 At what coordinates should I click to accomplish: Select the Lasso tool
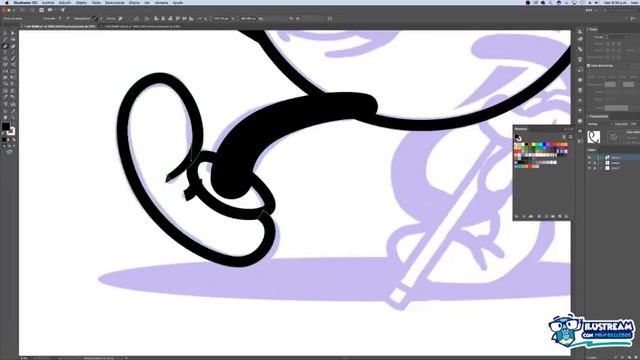click(x=13, y=40)
